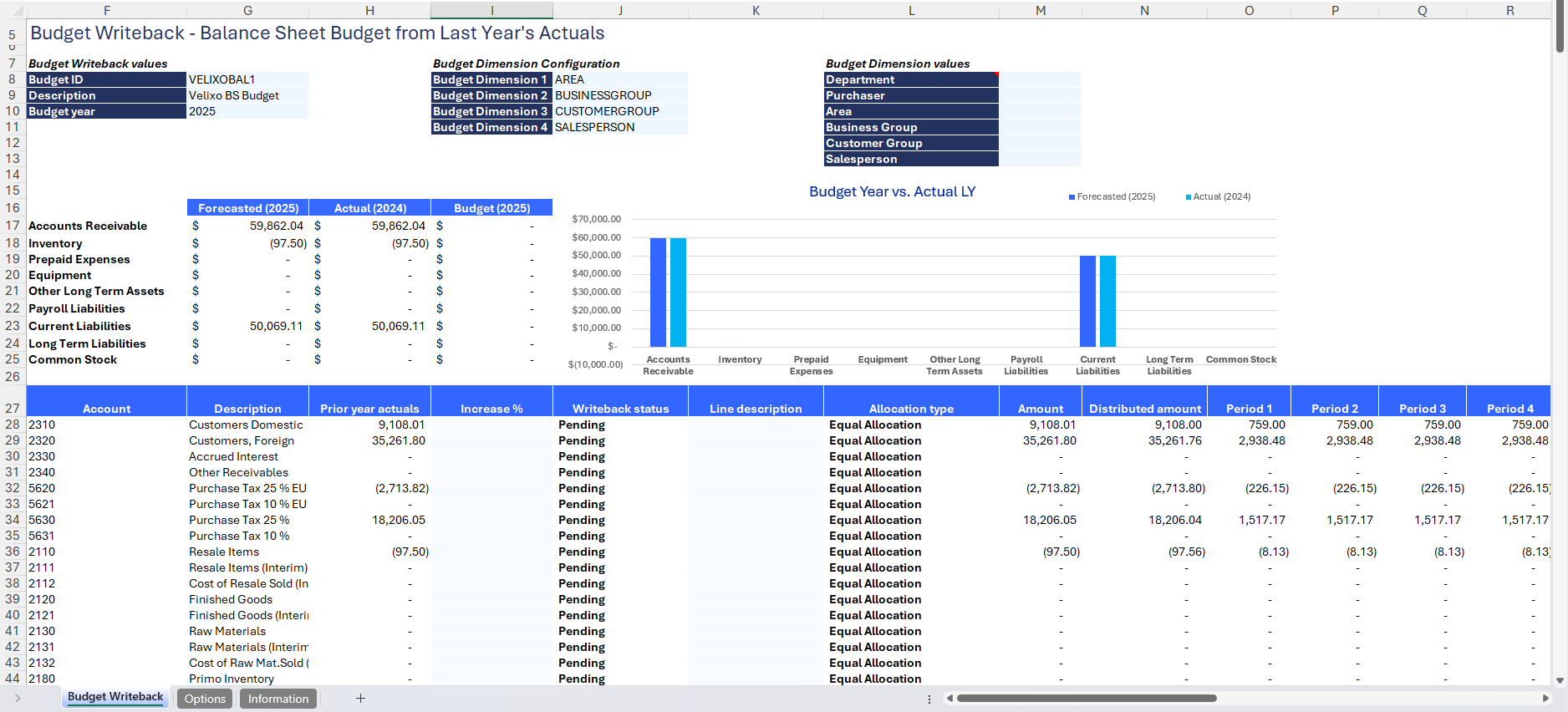Select row 28 header
Image resolution: width=1568 pixels, height=712 pixels.
coord(13,425)
